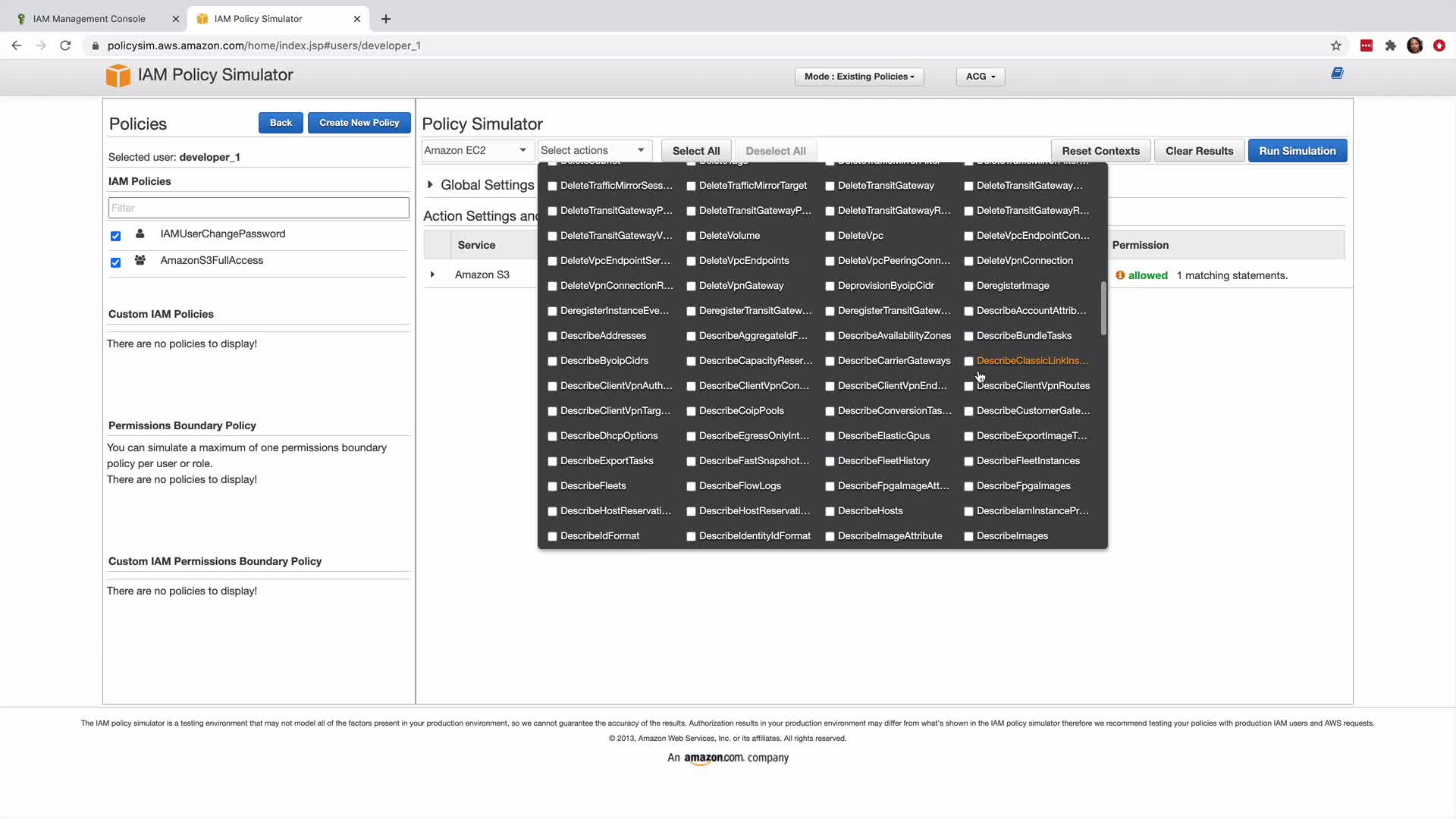Click the browser reload icon
1456x819 pixels.
(65, 45)
